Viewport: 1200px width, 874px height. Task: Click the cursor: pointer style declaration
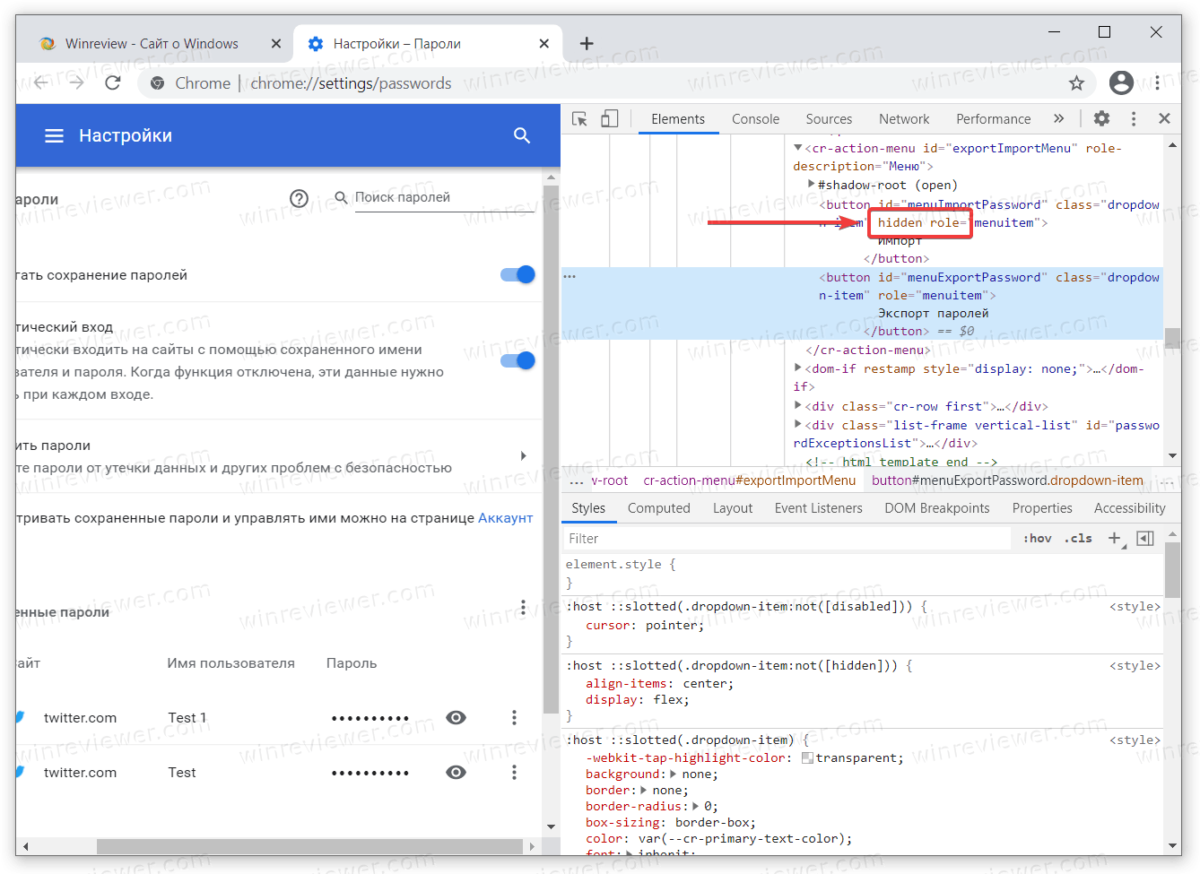coord(645,625)
